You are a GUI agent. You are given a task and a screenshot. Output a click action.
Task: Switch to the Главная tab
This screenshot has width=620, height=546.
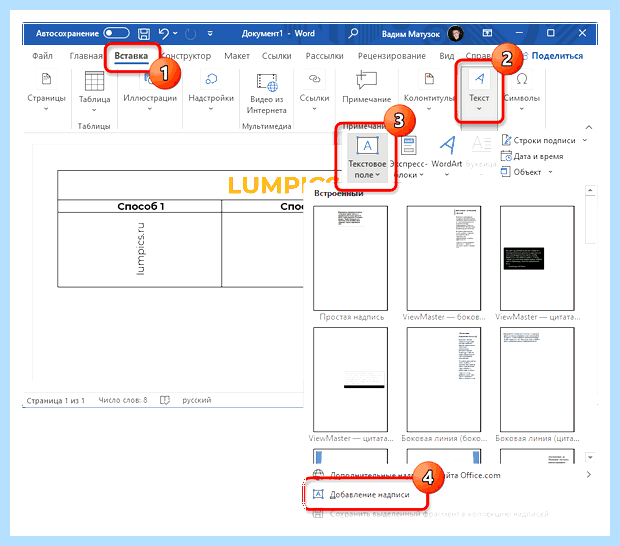tap(86, 56)
